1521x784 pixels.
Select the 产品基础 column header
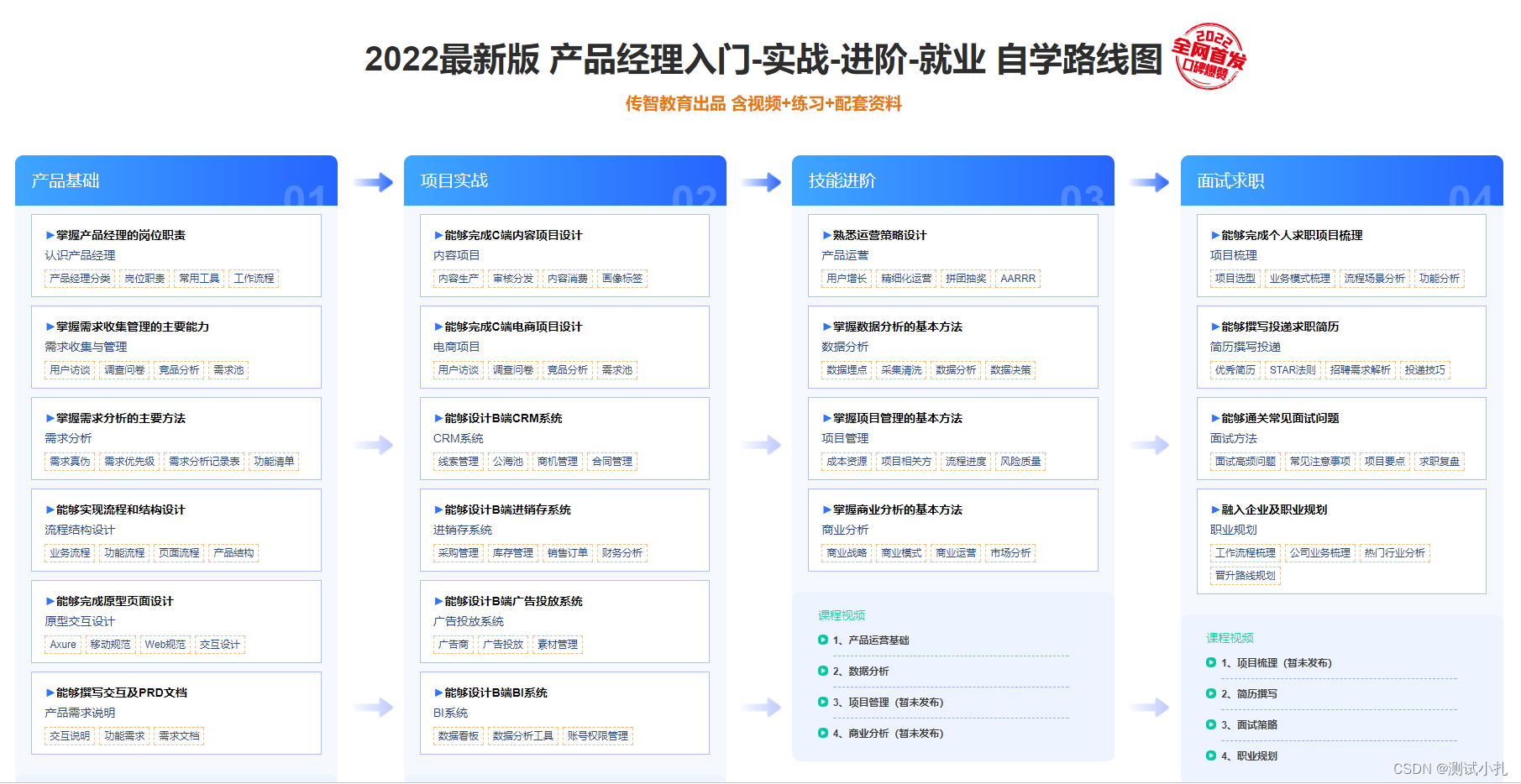coord(176,180)
